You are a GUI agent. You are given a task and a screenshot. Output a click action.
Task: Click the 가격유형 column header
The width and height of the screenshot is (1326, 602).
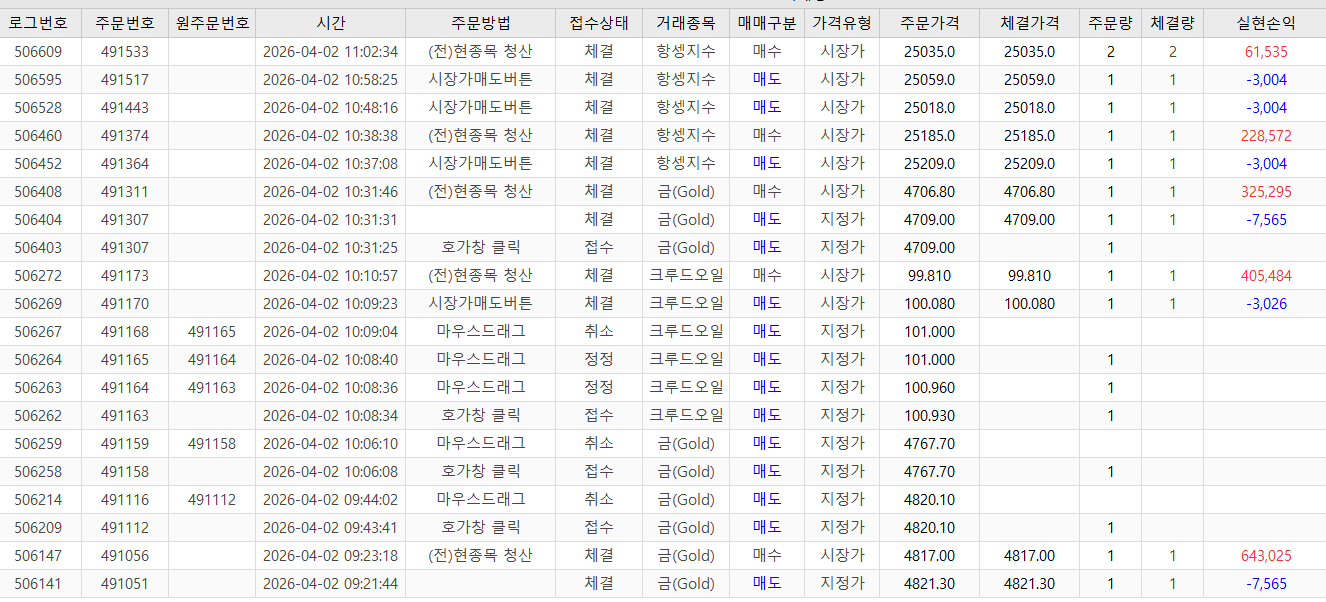point(842,23)
